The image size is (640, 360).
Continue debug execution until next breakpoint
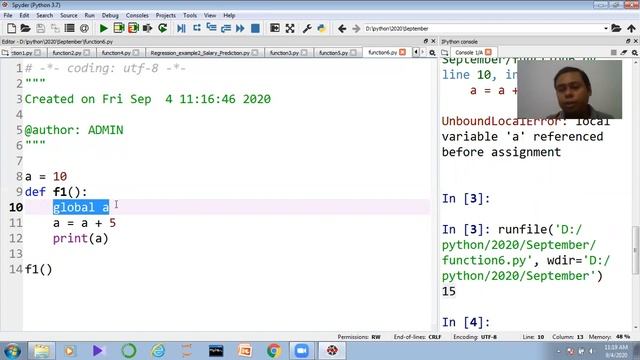coord(240,28)
